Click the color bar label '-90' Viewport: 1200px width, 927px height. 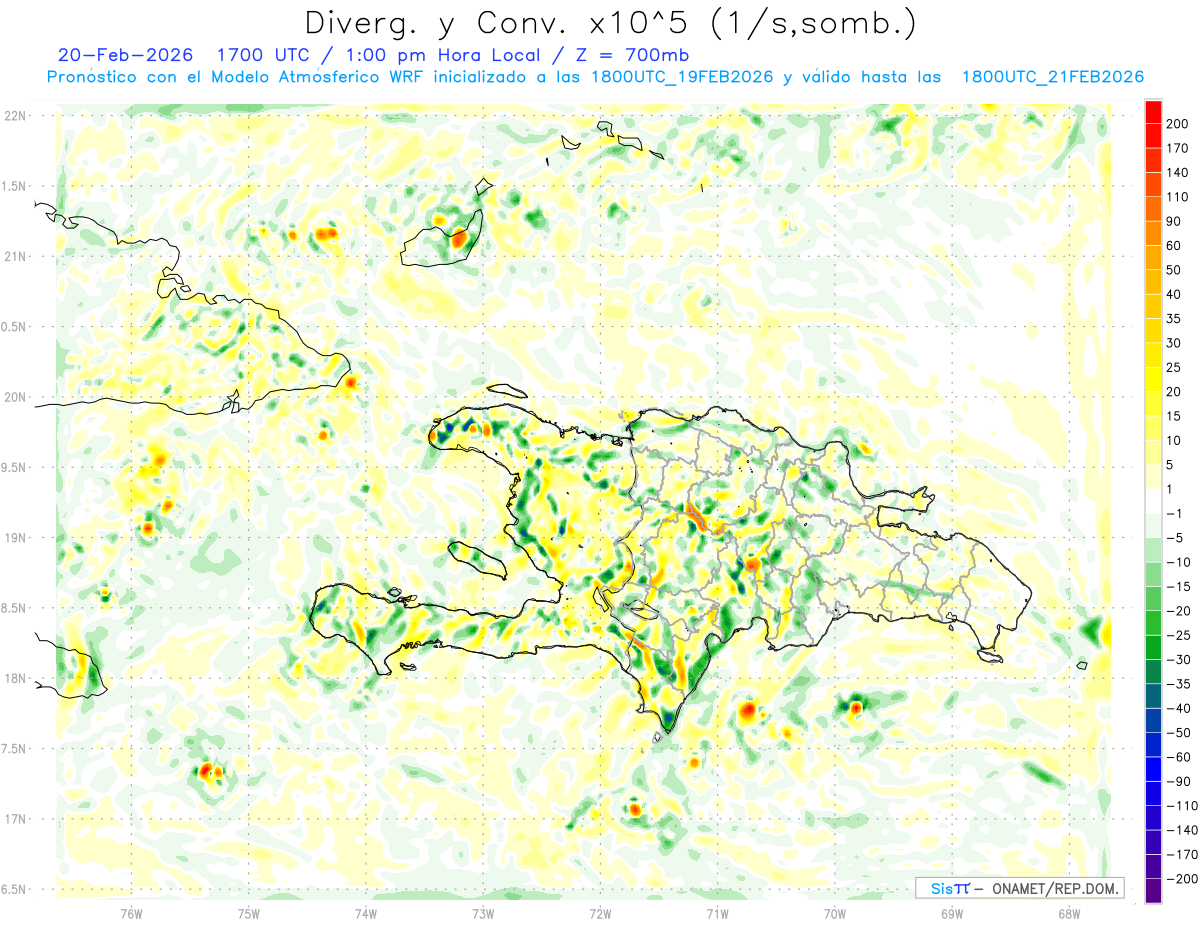point(1177,782)
